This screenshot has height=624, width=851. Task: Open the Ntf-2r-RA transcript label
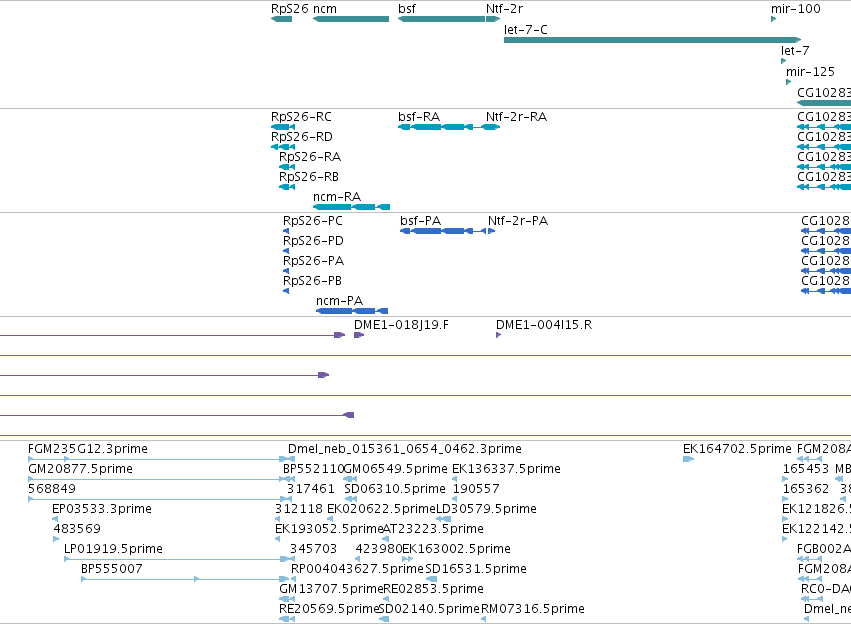tap(516, 117)
